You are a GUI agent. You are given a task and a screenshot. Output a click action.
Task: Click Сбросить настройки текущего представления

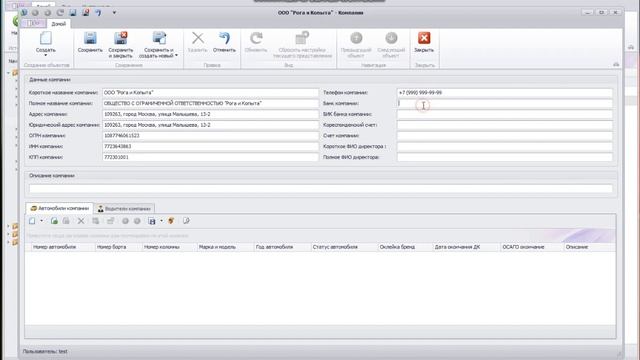point(302,44)
